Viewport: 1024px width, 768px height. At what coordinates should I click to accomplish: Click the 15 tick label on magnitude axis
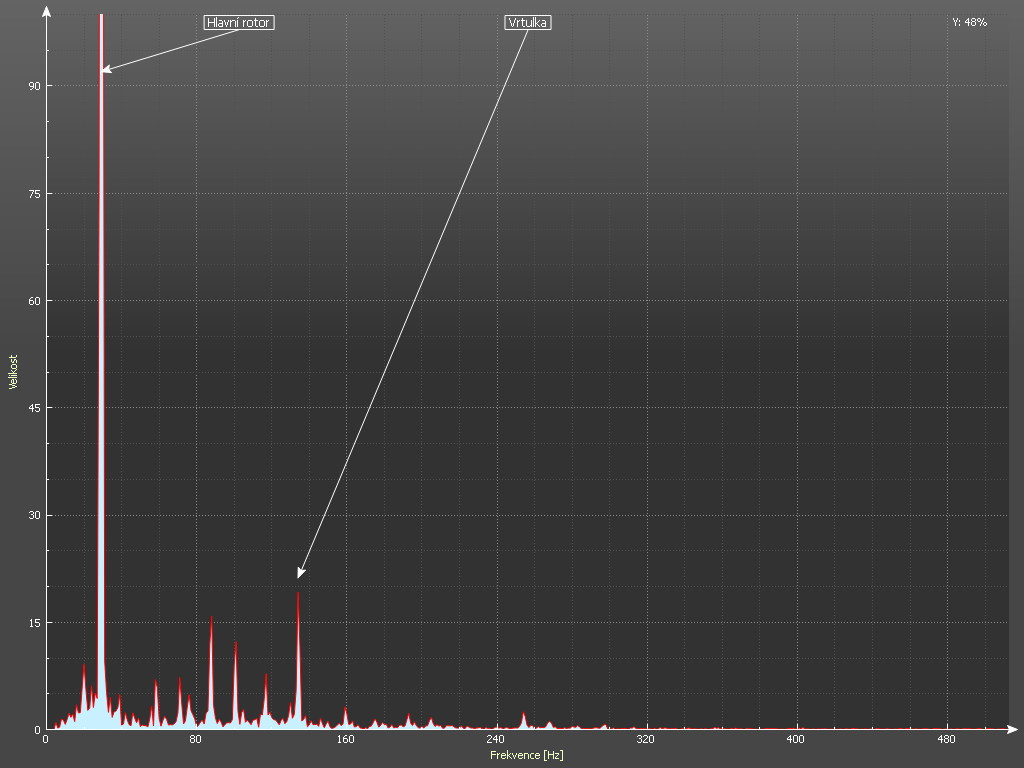33,622
